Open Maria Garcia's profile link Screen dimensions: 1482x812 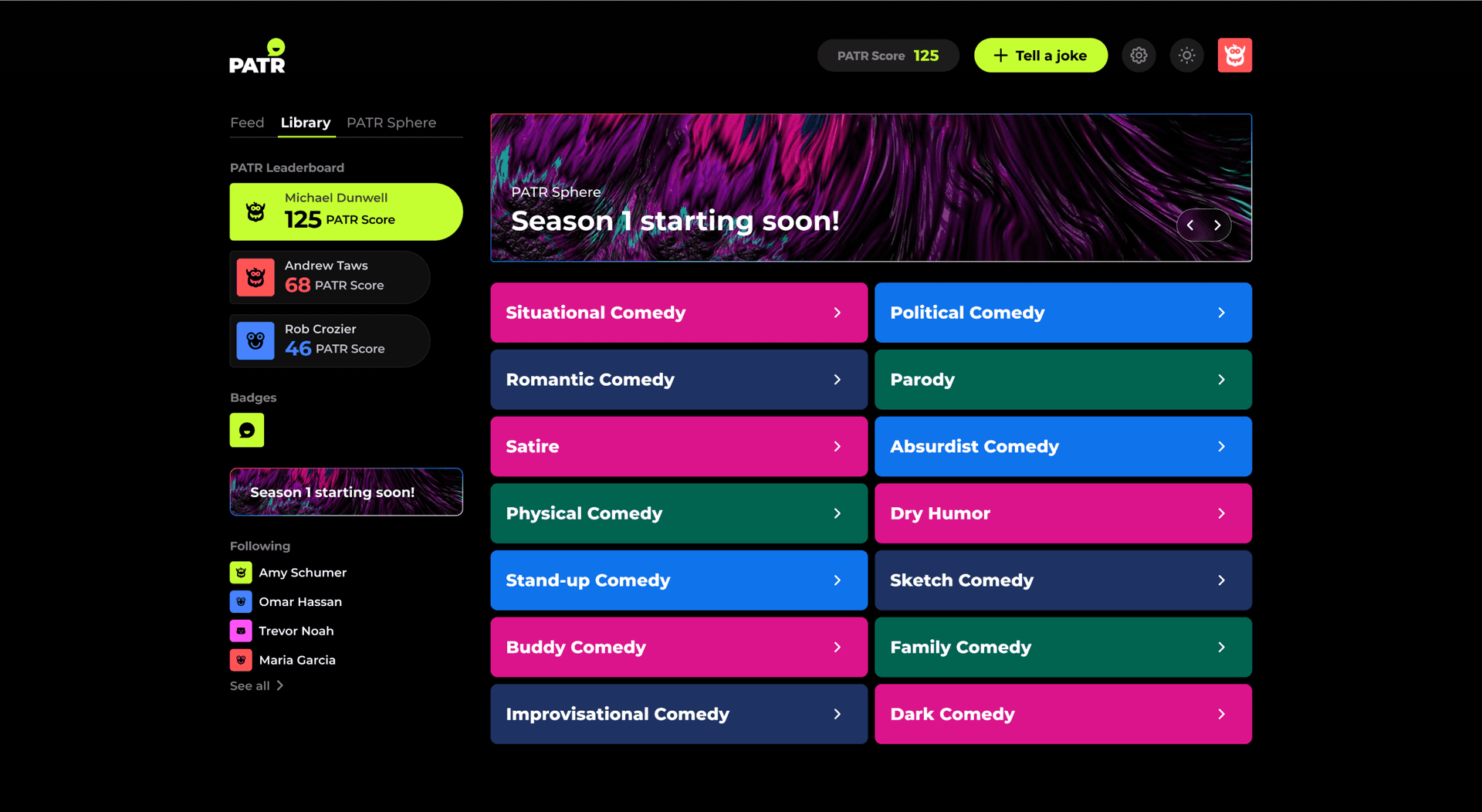(x=297, y=660)
